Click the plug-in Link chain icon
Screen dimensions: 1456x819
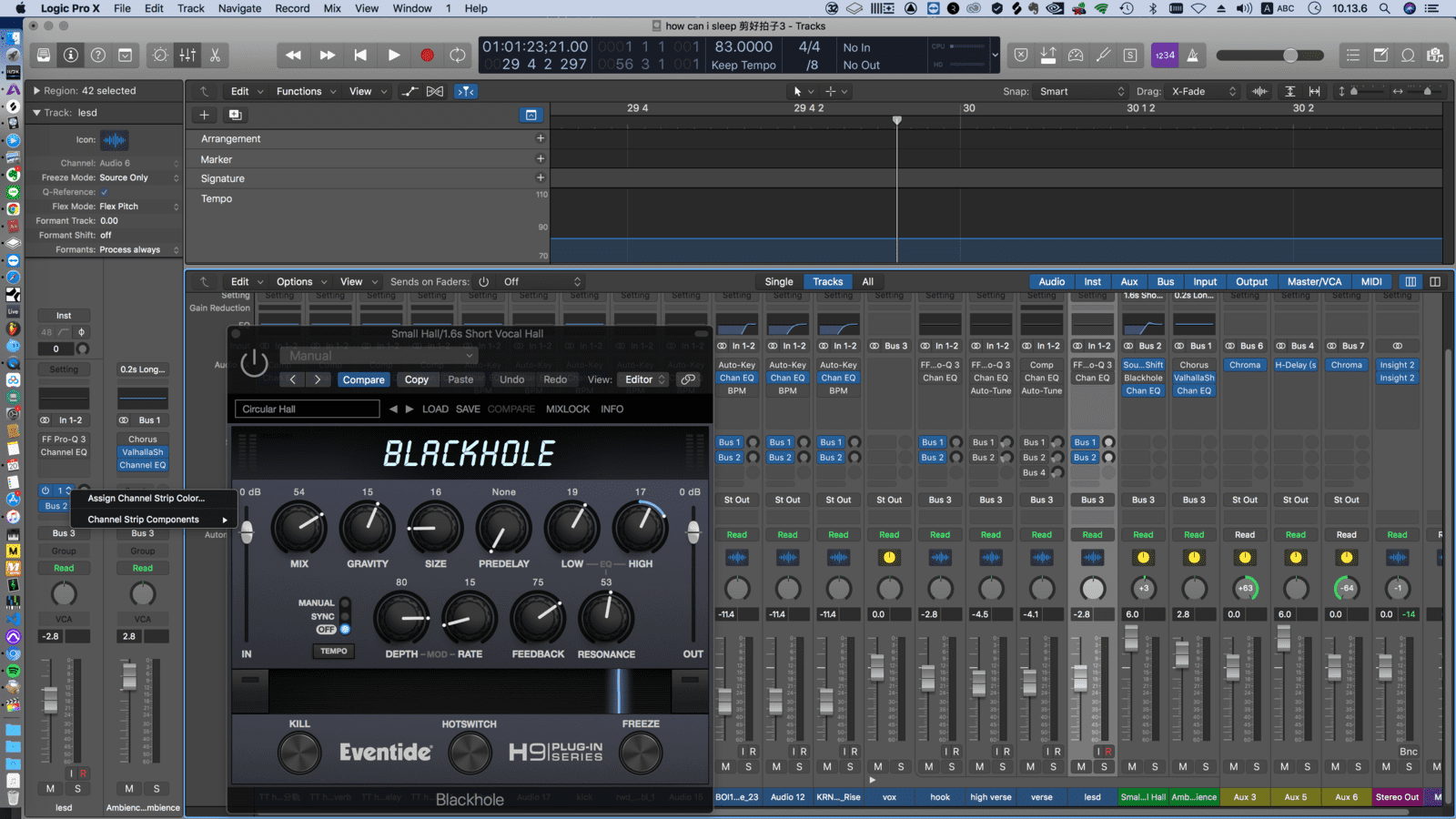coord(689,379)
